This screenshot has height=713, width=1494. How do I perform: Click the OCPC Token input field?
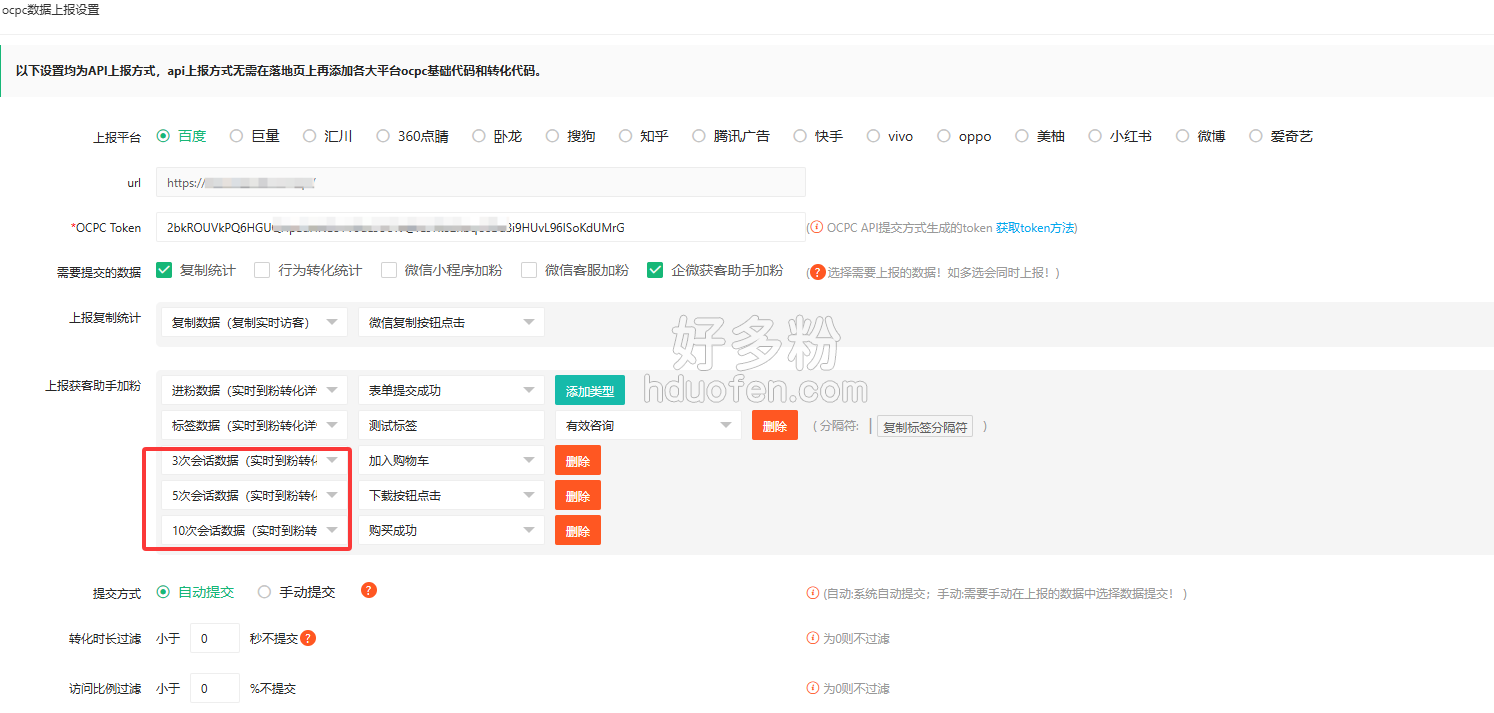[480, 227]
